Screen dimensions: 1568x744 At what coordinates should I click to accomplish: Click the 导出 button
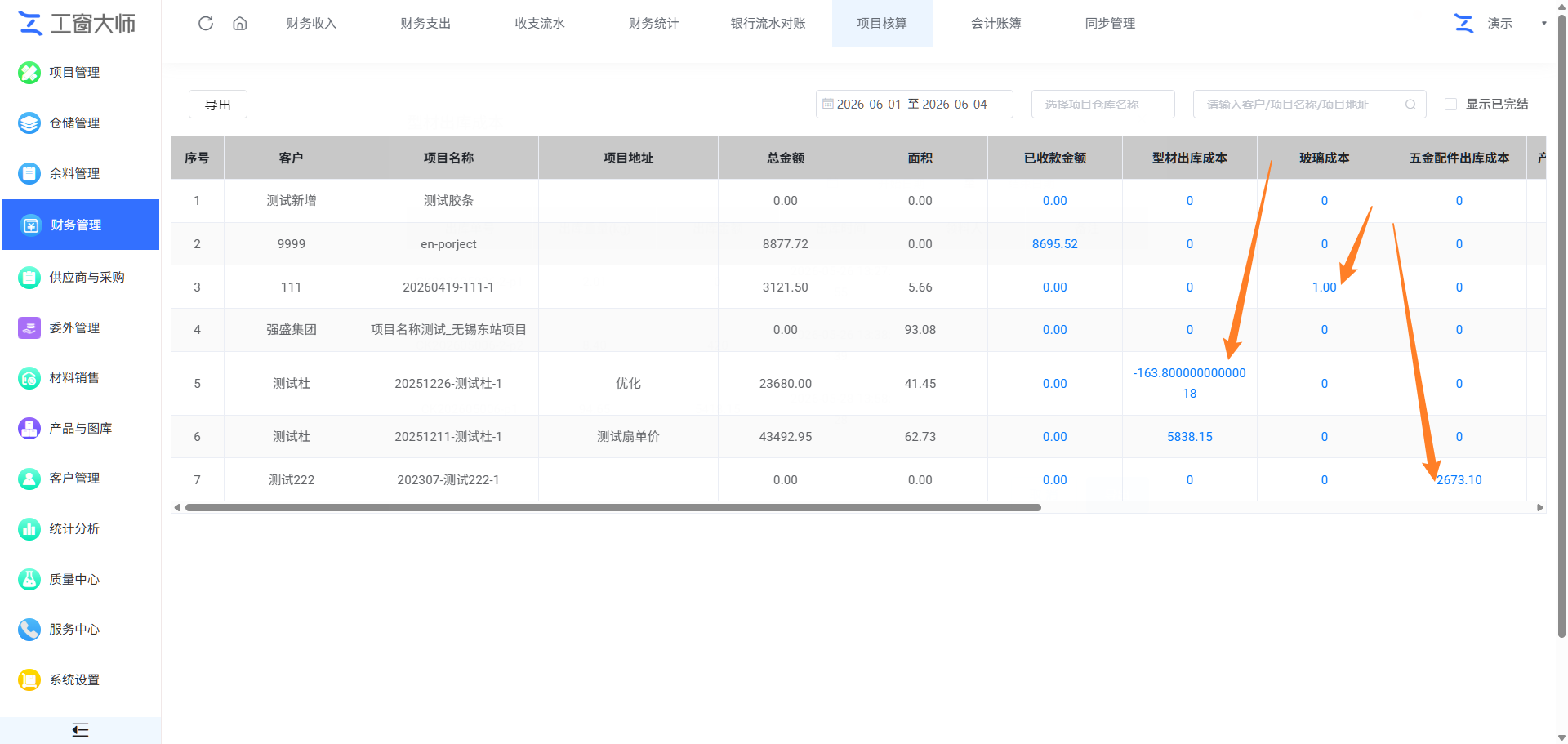218,105
